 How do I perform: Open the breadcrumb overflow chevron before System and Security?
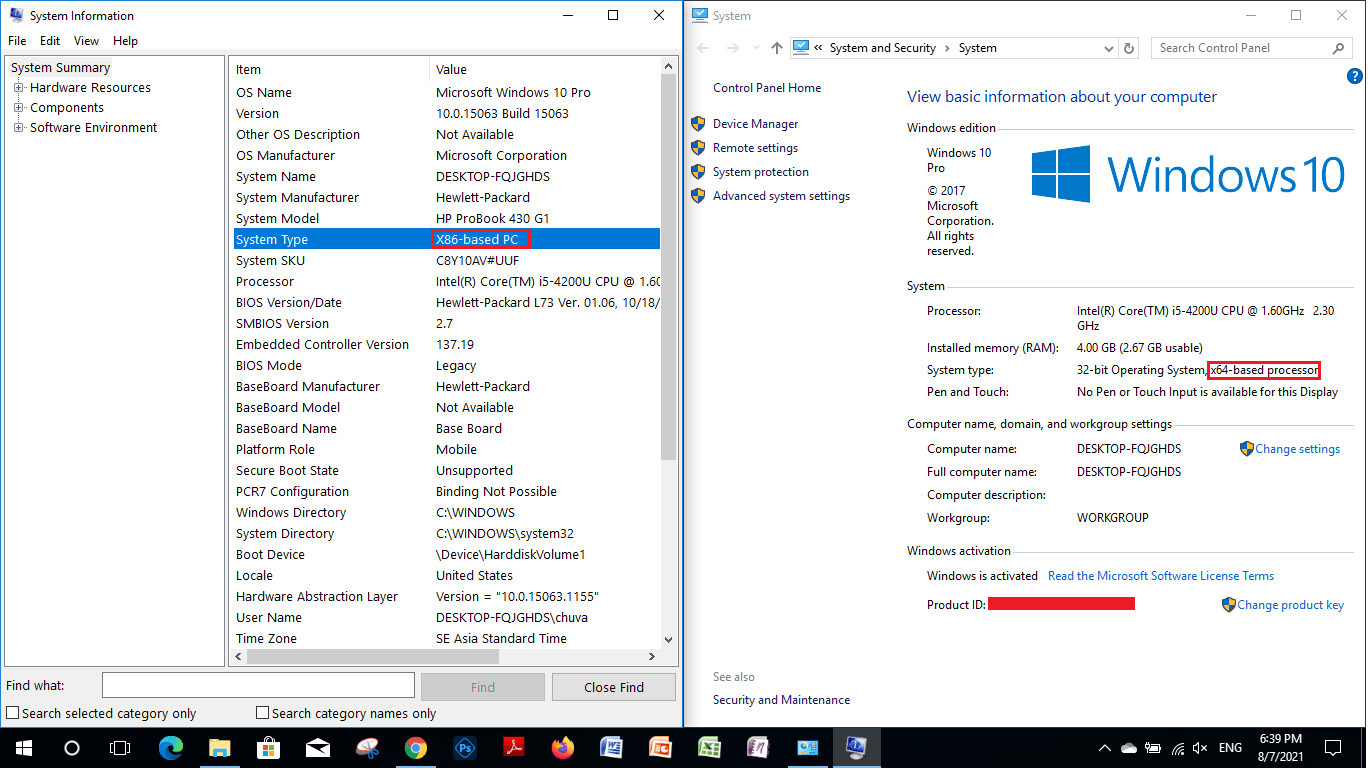[x=819, y=48]
